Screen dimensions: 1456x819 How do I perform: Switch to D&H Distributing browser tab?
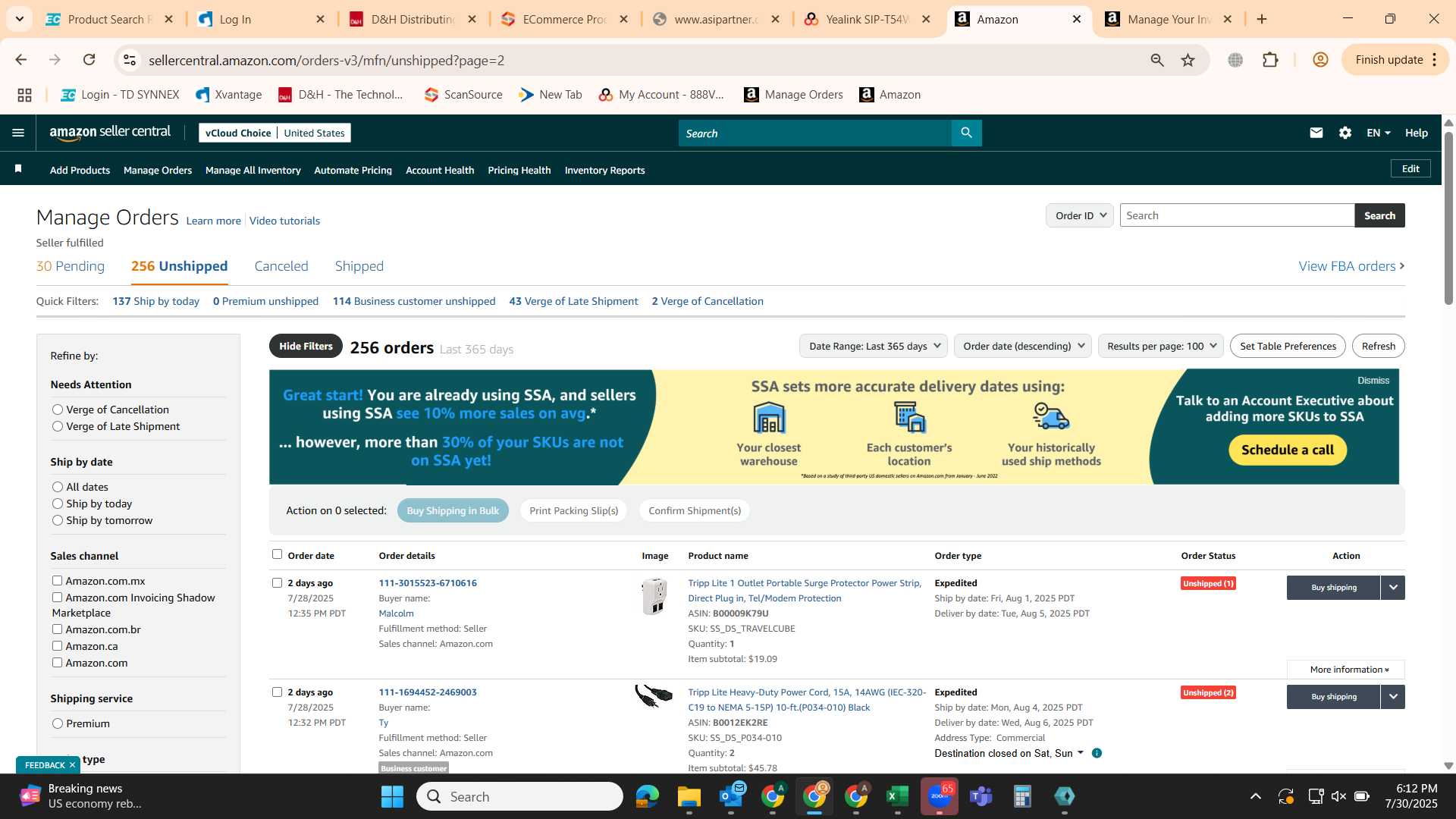pyautogui.click(x=413, y=19)
